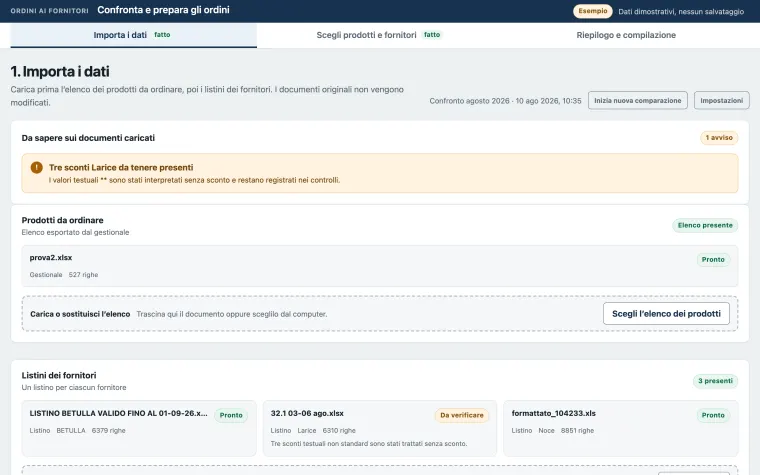Click Inizia nuova comparazione button
The width and height of the screenshot is (760, 475).
[x=637, y=100]
